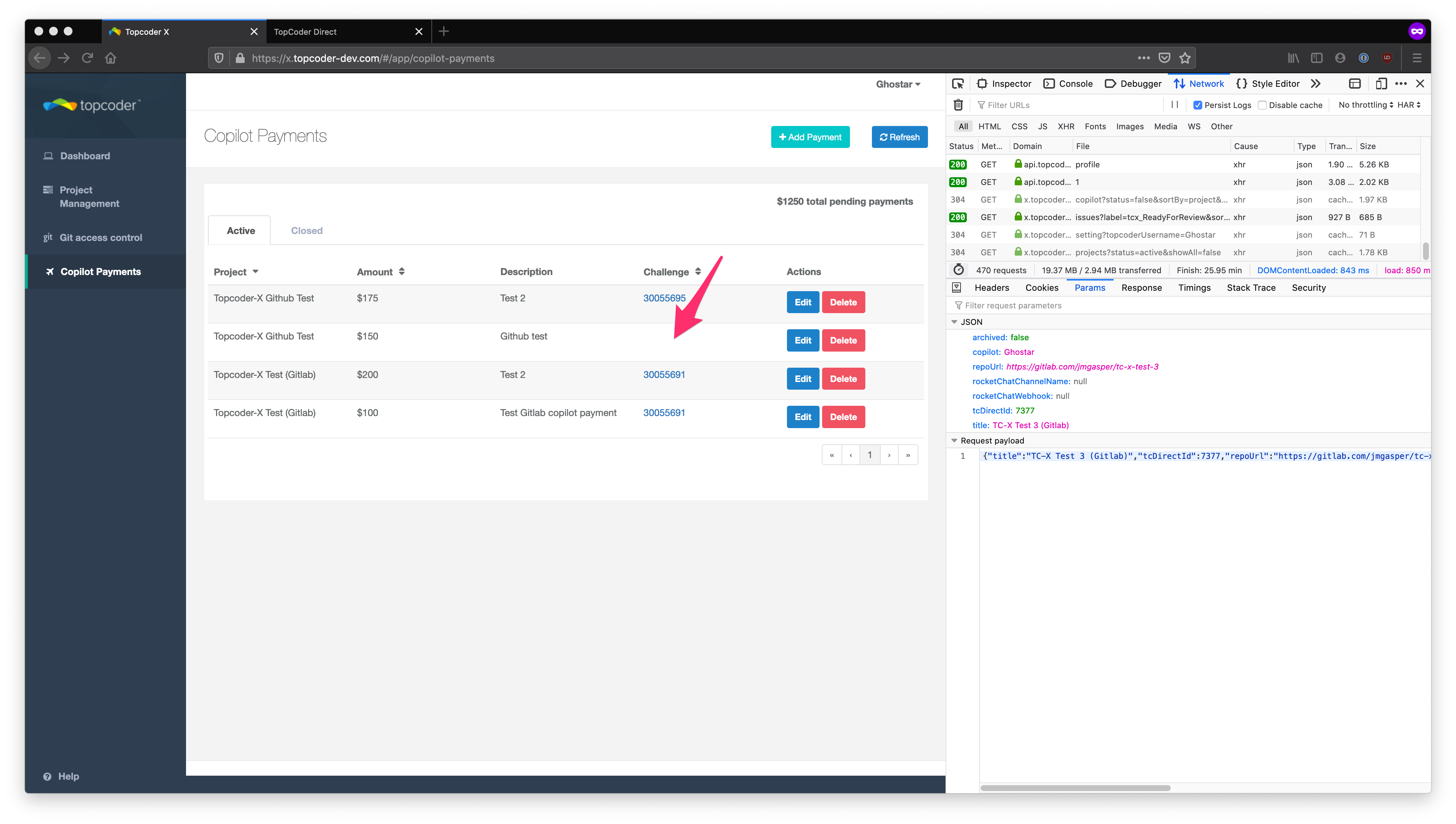Bookmark this page with the star icon
Screen dimensions: 1456x824
point(1185,58)
